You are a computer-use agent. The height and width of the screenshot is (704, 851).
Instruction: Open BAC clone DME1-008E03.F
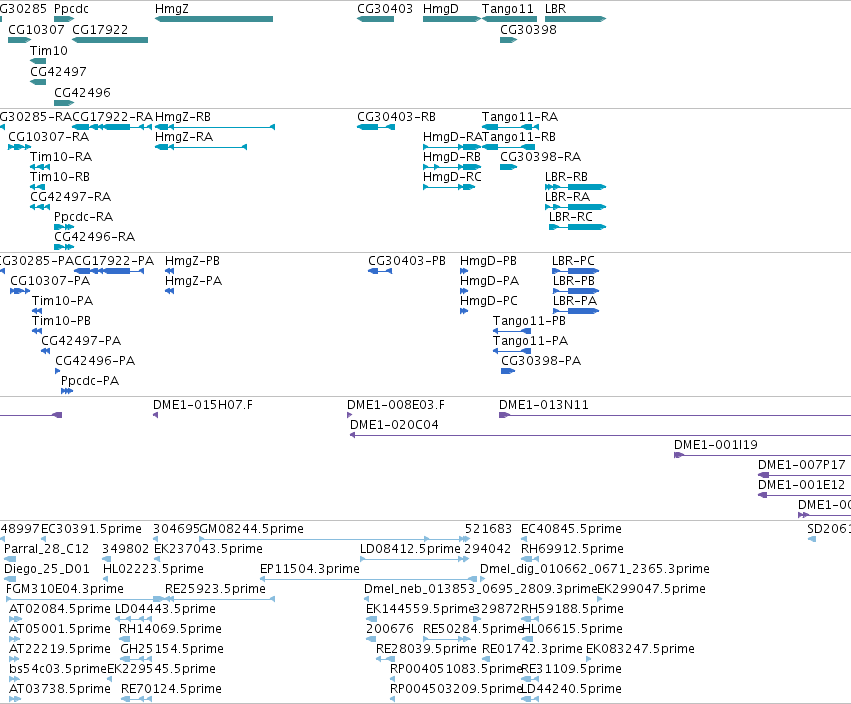point(350,415)
